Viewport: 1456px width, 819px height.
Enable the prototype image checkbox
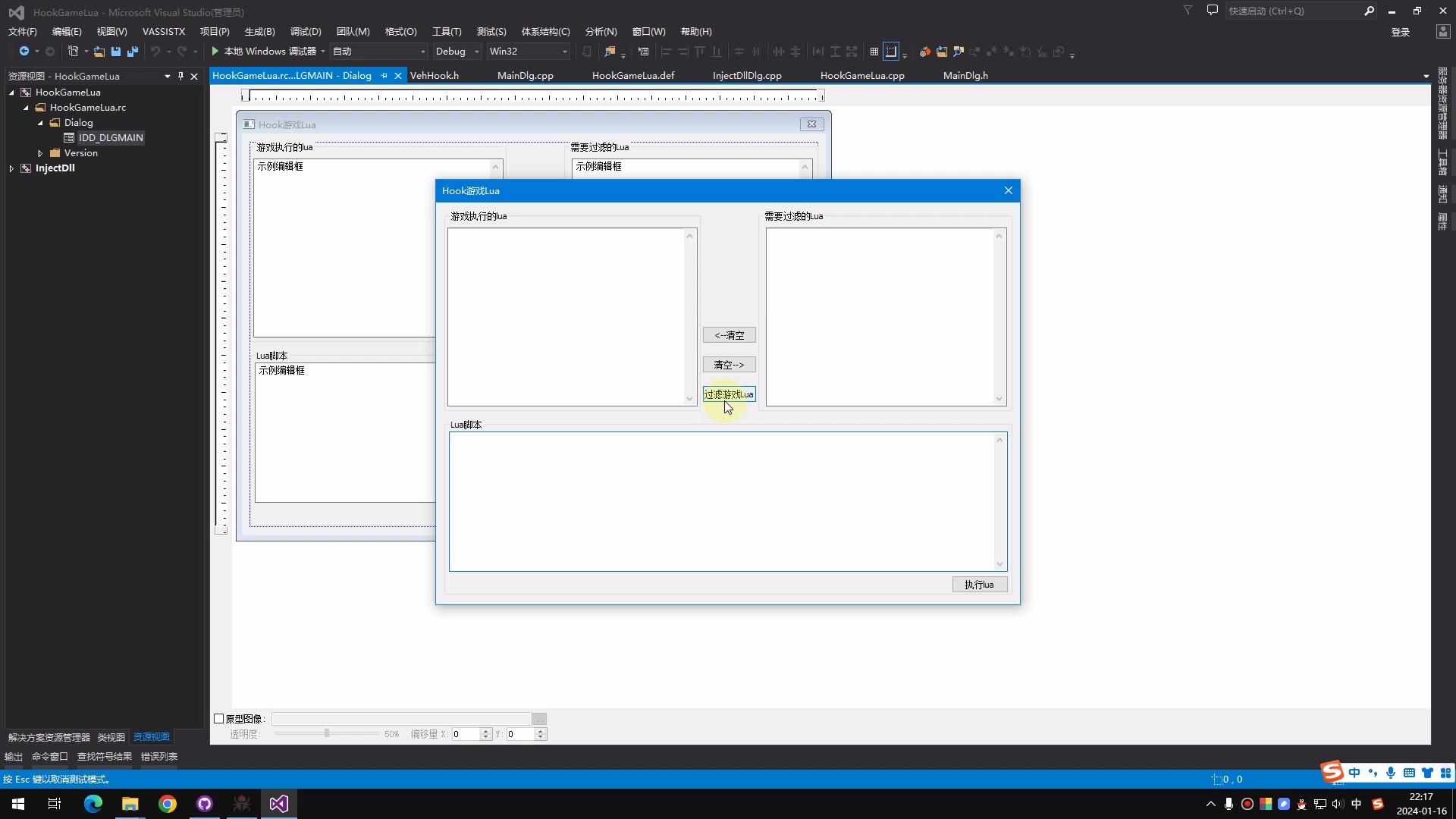[219, 719]
